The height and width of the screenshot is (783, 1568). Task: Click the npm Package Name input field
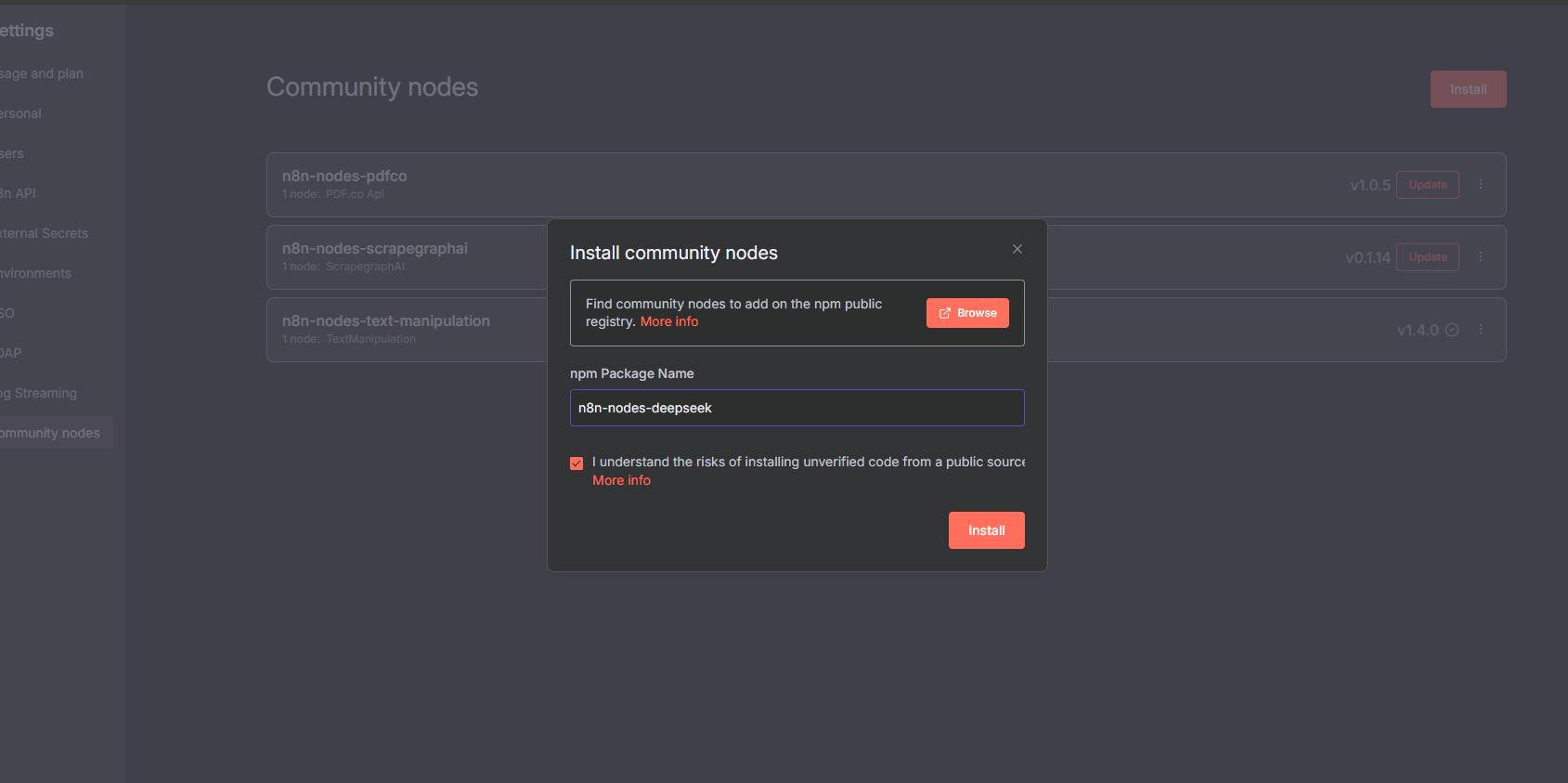click(797, 408)
